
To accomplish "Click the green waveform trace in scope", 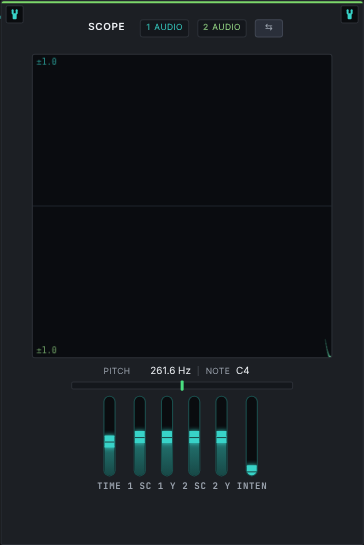I will coord(328,348).
